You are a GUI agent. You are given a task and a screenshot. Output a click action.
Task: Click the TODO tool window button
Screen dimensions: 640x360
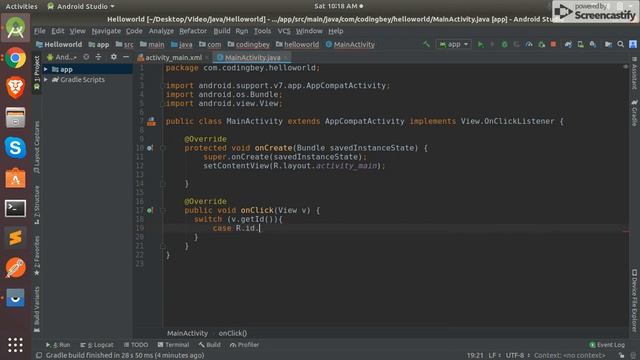[x=136, y=345]
